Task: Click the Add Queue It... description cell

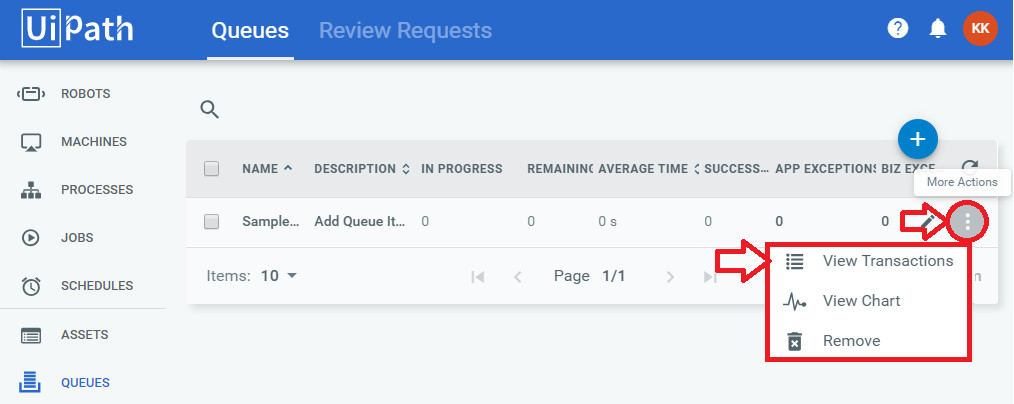Action: click(360, 221)
